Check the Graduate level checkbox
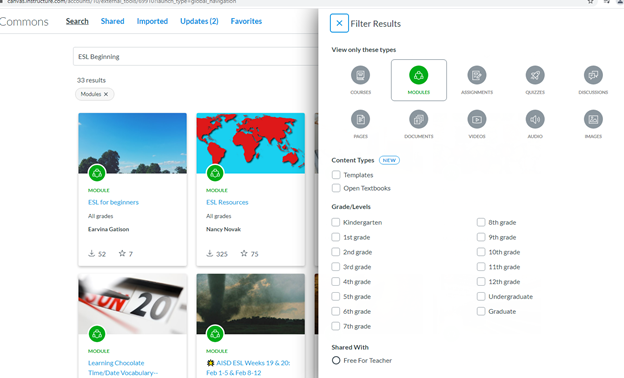This screenshot has height=378, width=624. [x=481, y=311]
